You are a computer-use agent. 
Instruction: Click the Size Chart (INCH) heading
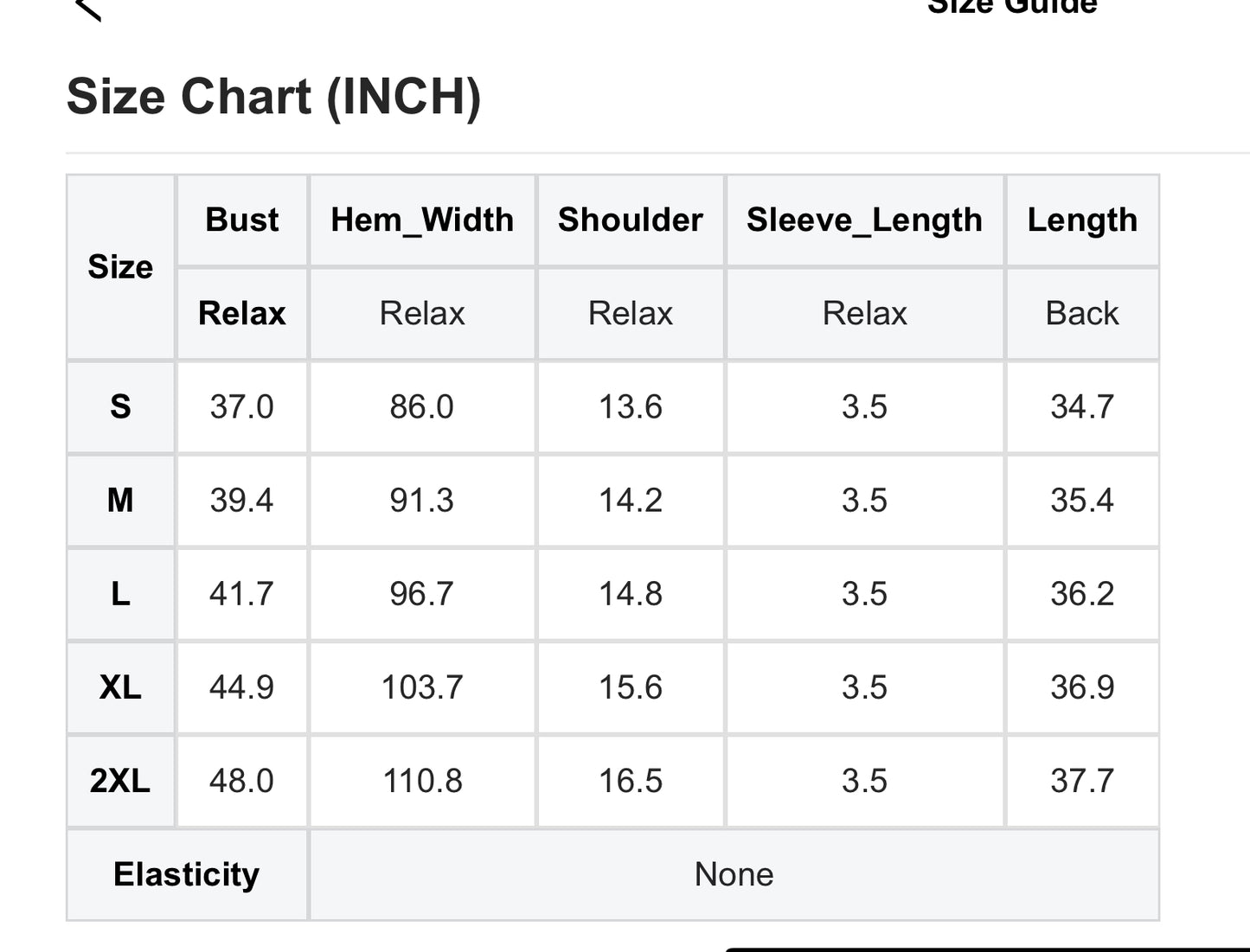pos(273,96)
